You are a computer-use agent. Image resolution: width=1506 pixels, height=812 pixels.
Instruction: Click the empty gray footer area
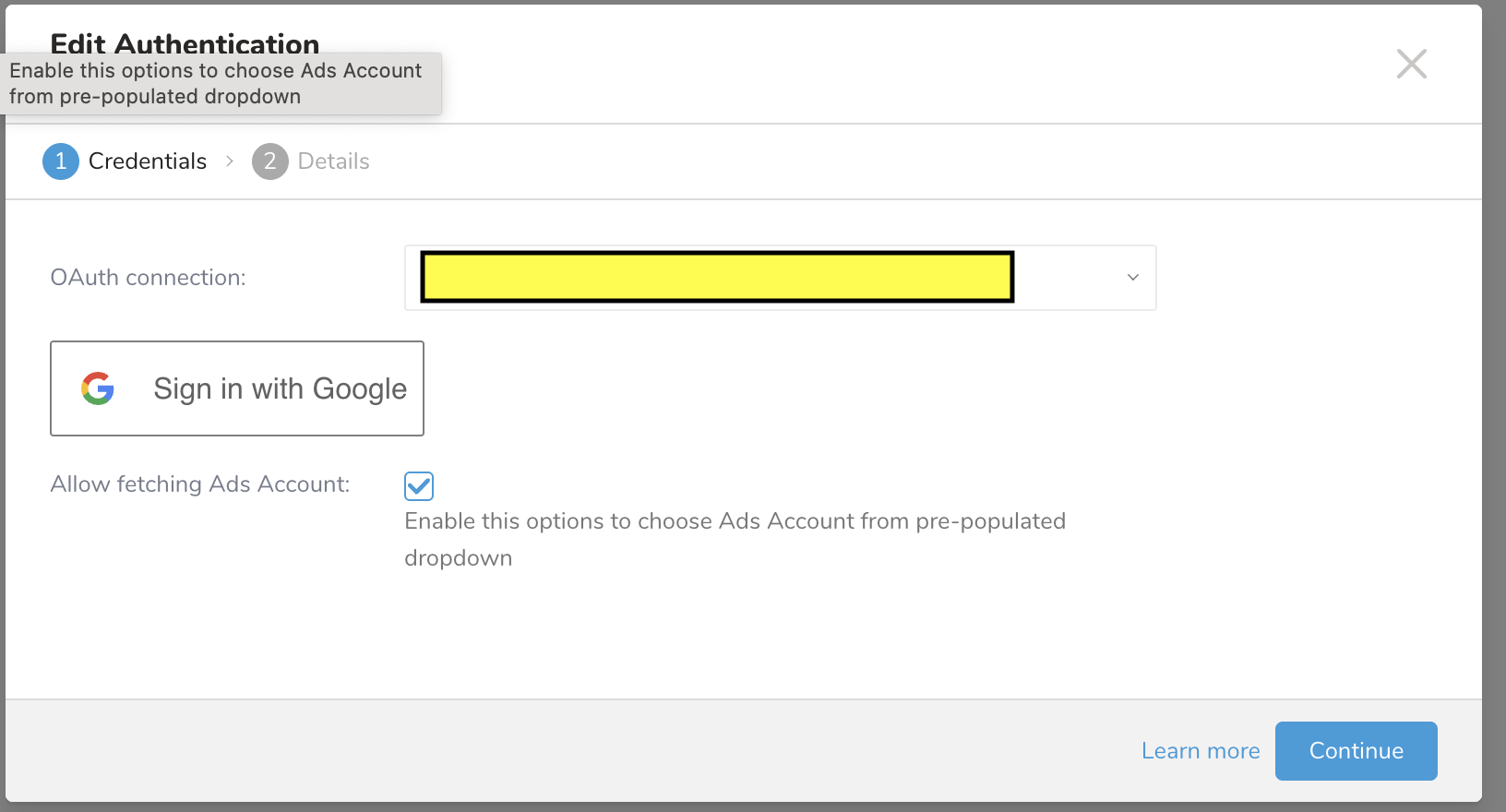[554, 751]
